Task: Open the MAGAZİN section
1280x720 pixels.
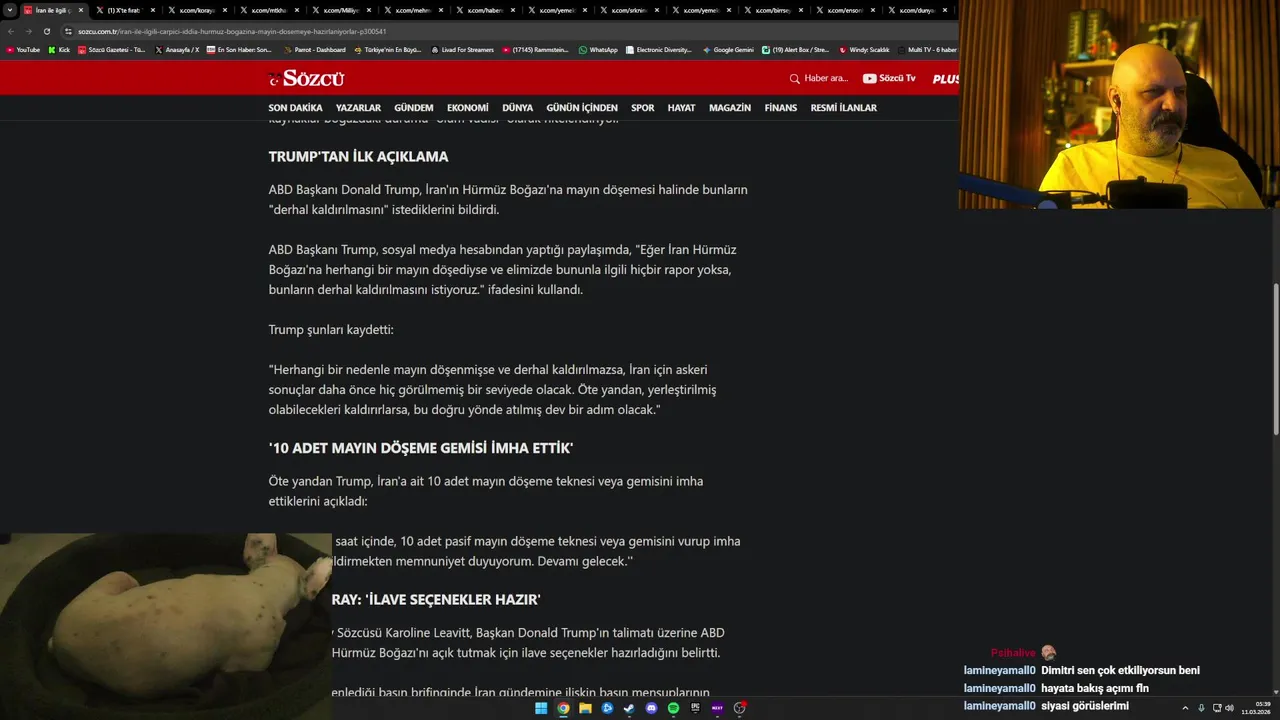Action: click(x=730, y=108)
